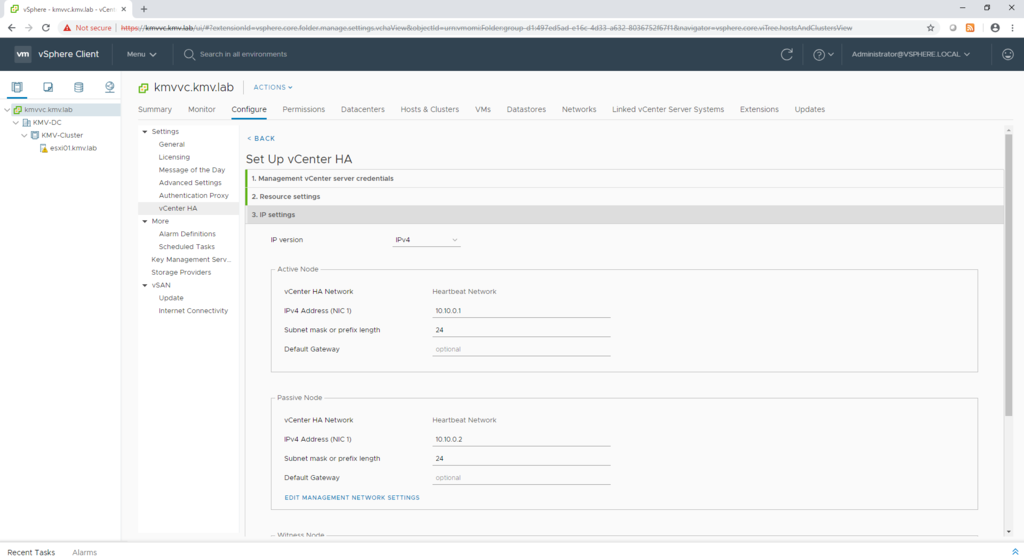The width and height of the screenshot is (1024, 560).
Task: Switch to the Monitor tab
Action: pos(202,110)
